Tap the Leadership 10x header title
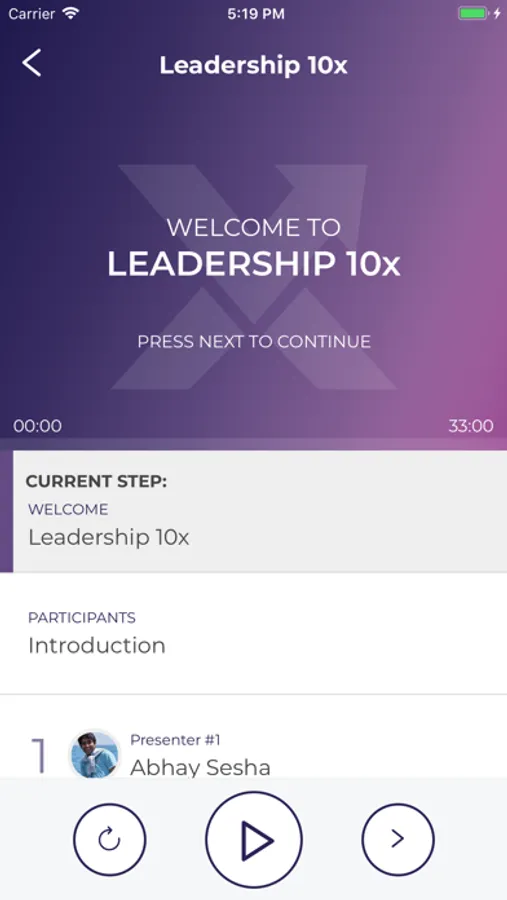 253,65
